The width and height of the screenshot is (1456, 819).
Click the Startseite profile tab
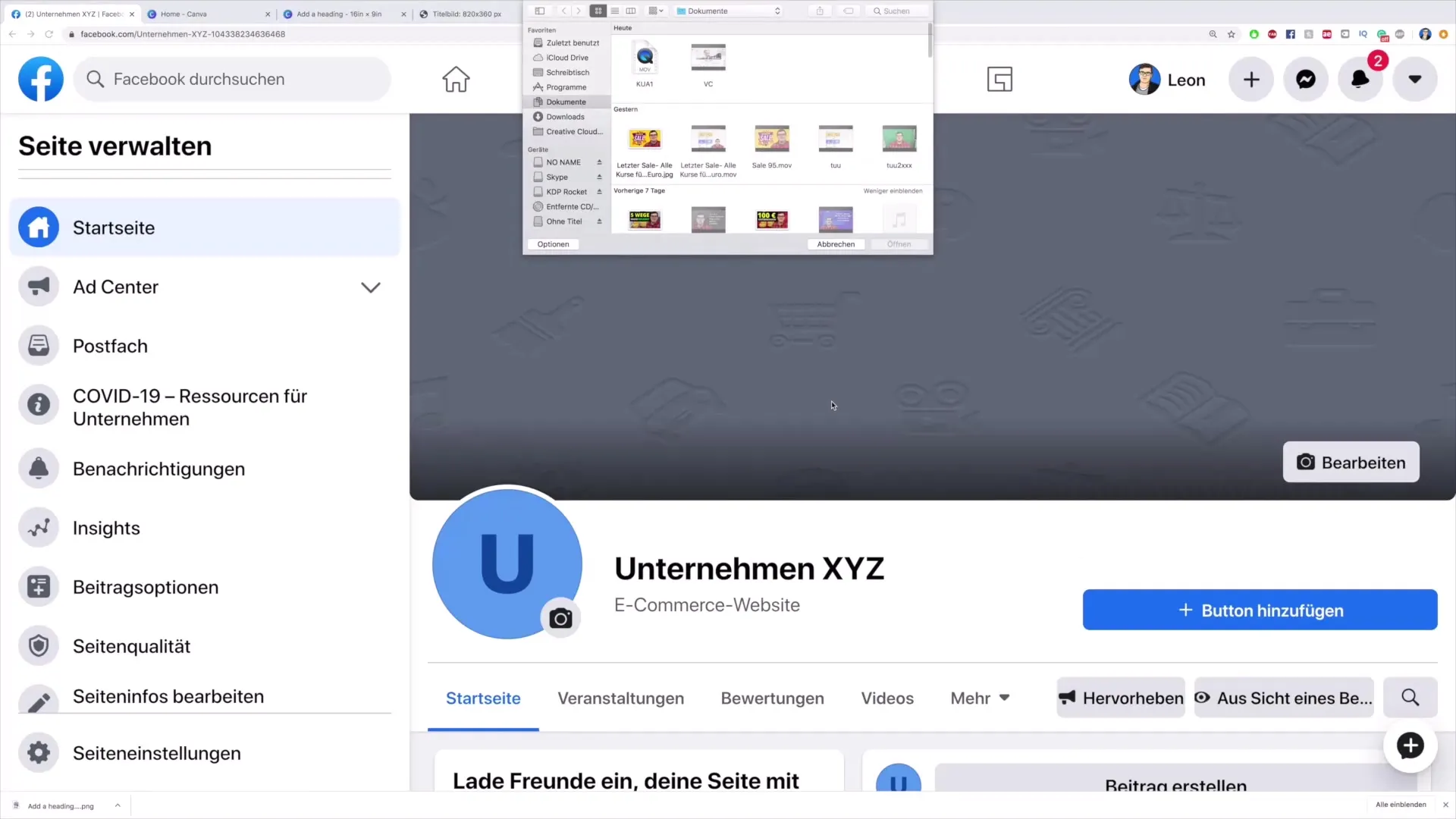(x=483, y=698)
